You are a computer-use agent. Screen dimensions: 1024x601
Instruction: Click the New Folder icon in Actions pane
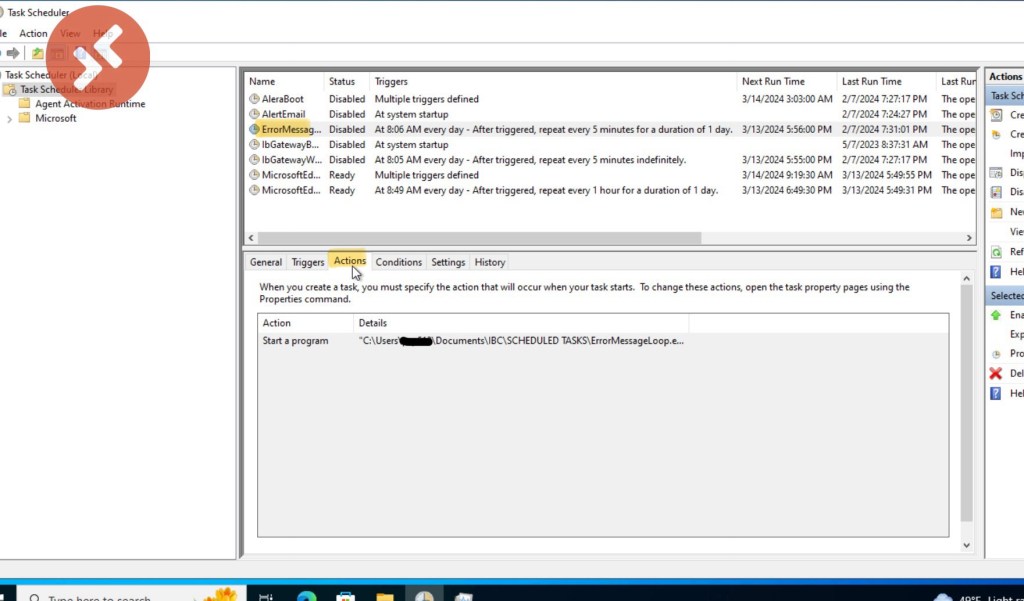[996, 213]
